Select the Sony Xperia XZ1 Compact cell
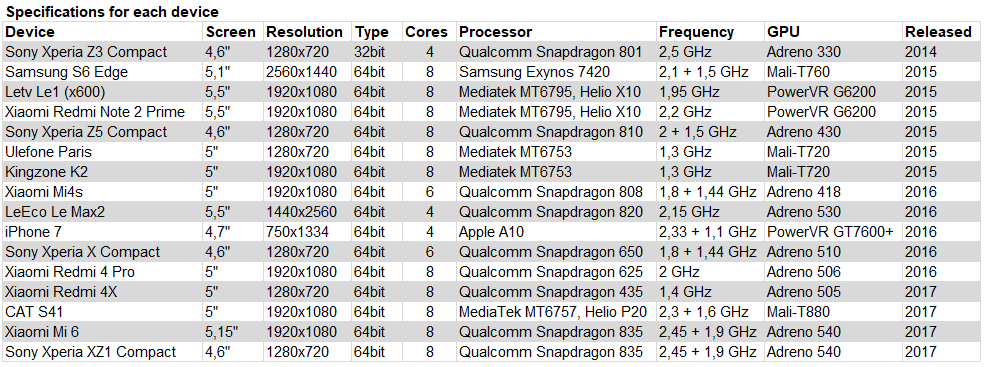 pyautogui.click(x=102, y=352)
